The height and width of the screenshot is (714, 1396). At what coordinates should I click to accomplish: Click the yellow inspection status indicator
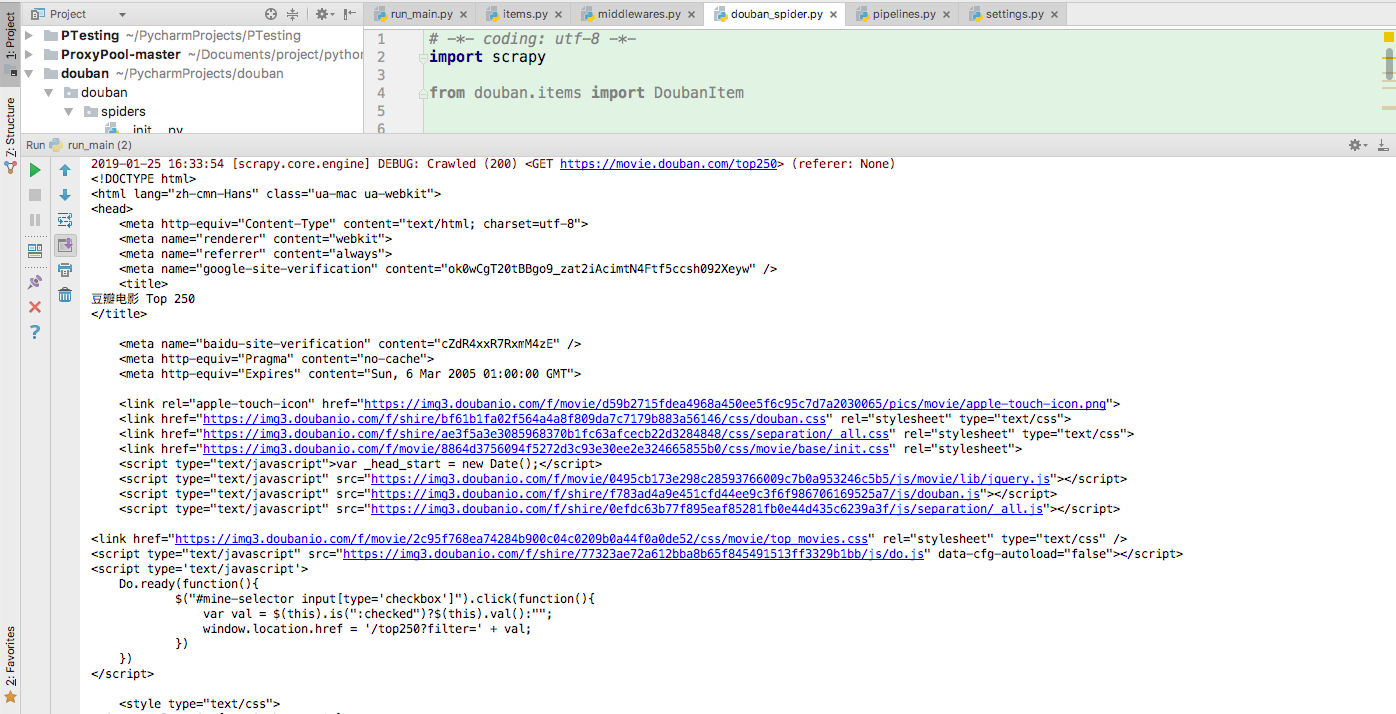(1388, 36)
